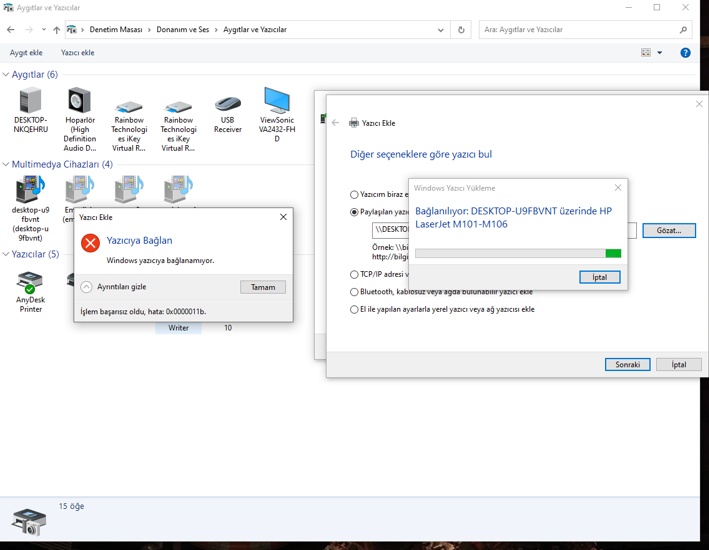Select the Bluetooth, kablosuz yazıcı ekle option
This screenshot has width=709, height=550.
[x=354, y=292]
